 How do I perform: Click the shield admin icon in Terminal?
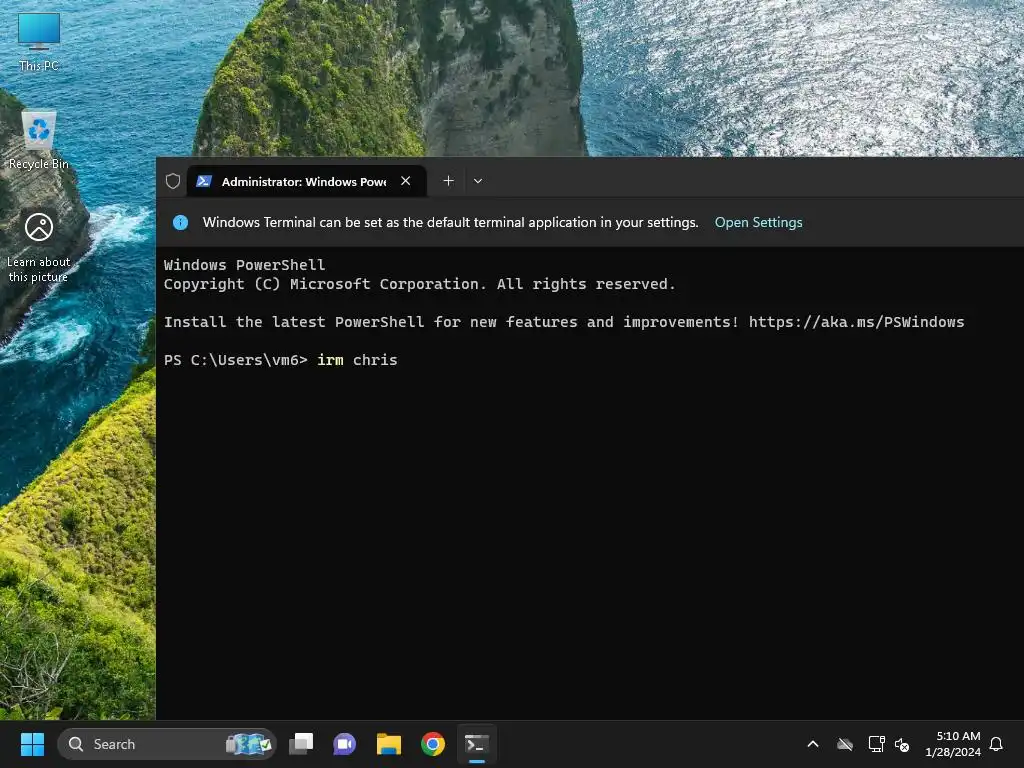tap(172, 181)
